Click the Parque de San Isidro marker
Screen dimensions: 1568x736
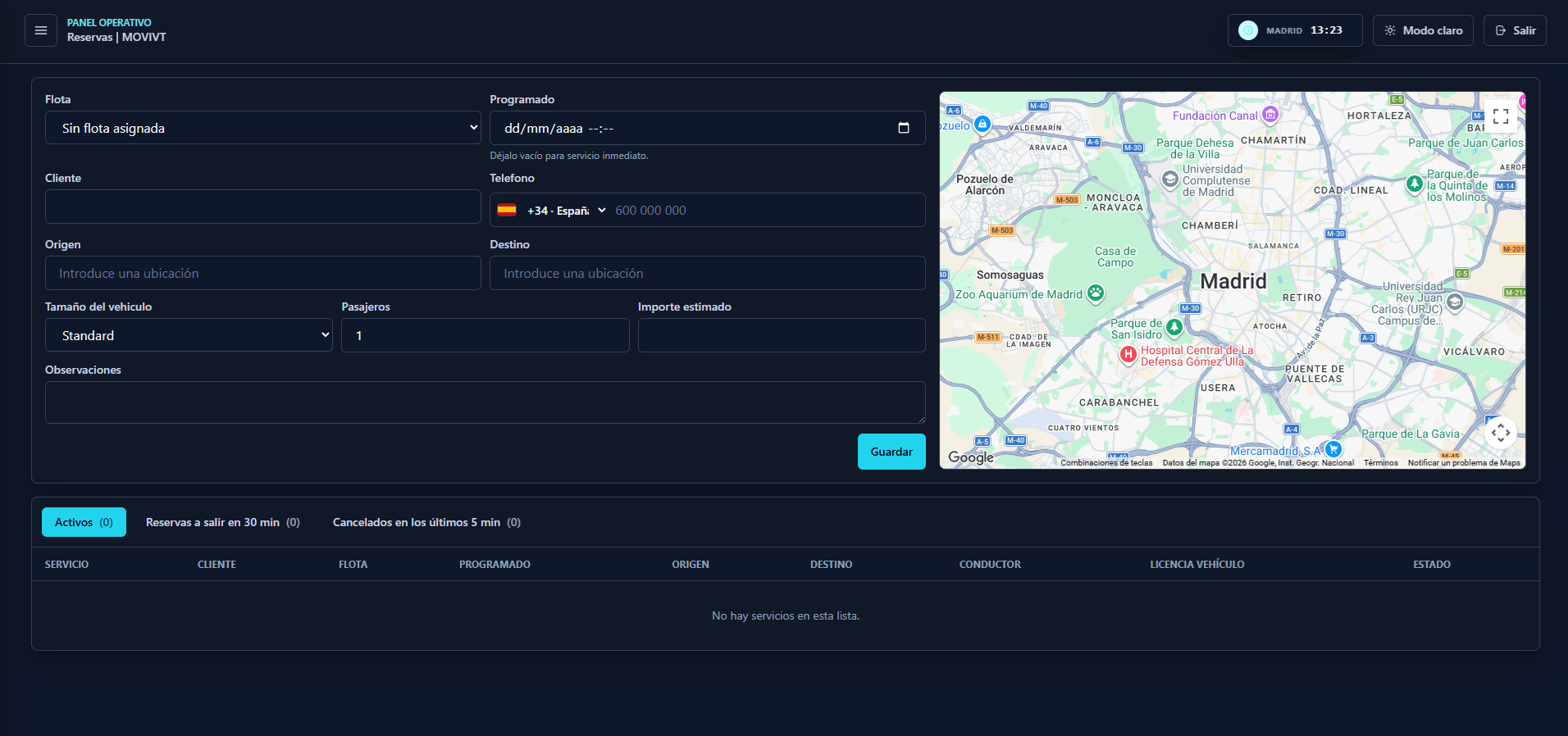click(x=1174, y=328)
